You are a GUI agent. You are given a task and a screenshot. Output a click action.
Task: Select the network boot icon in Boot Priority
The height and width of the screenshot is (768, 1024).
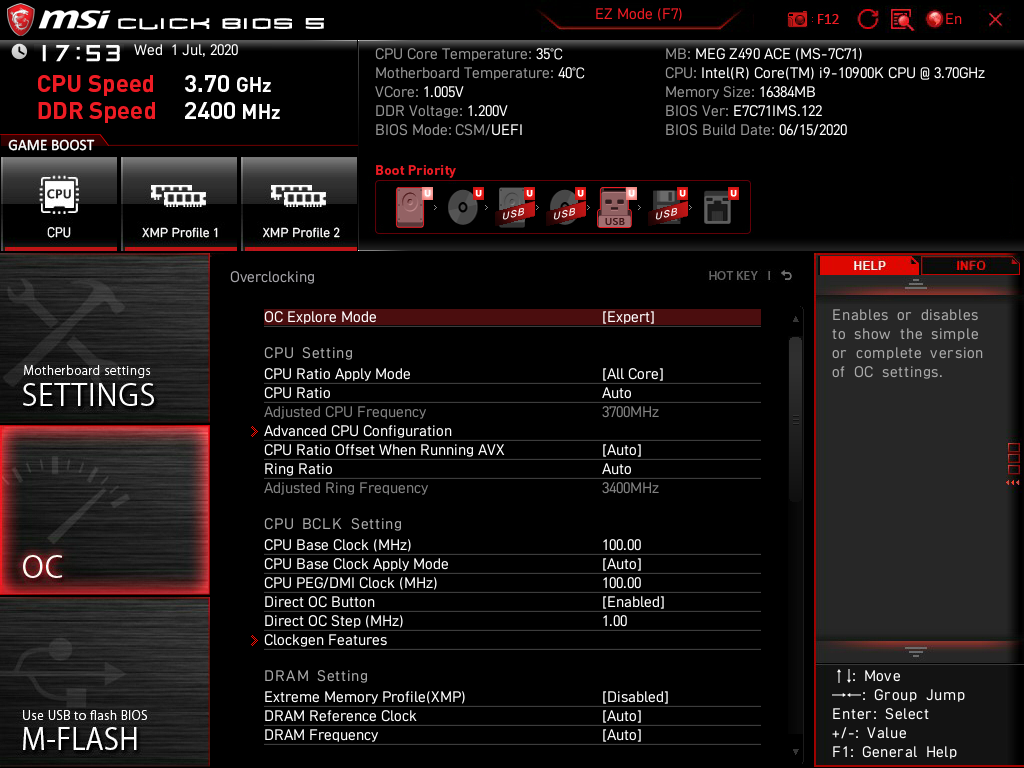[x=716, y=207]
